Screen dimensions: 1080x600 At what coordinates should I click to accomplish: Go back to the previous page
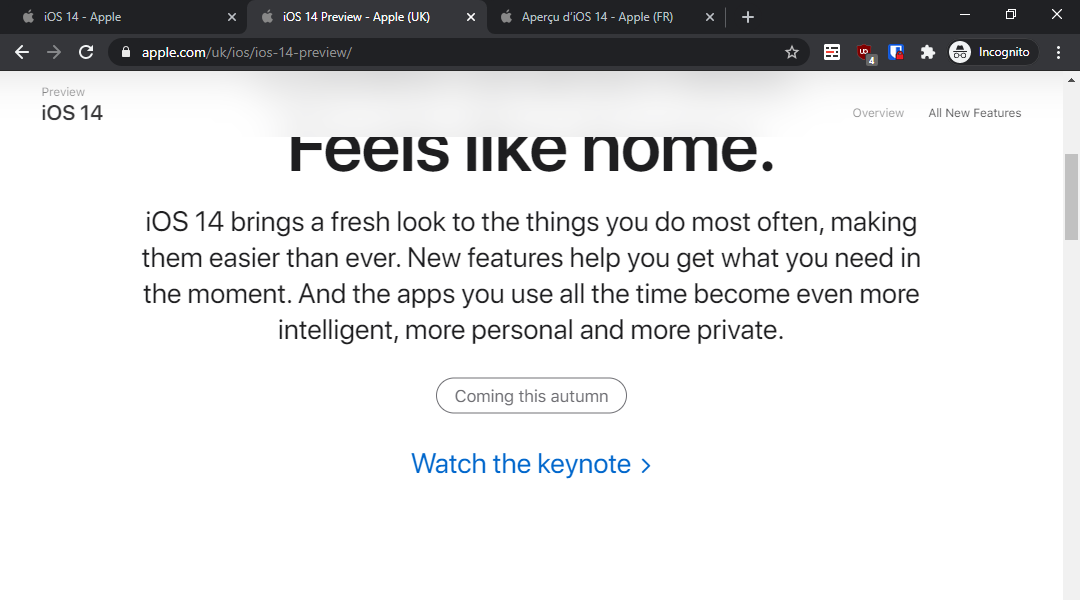pos(22,52)
